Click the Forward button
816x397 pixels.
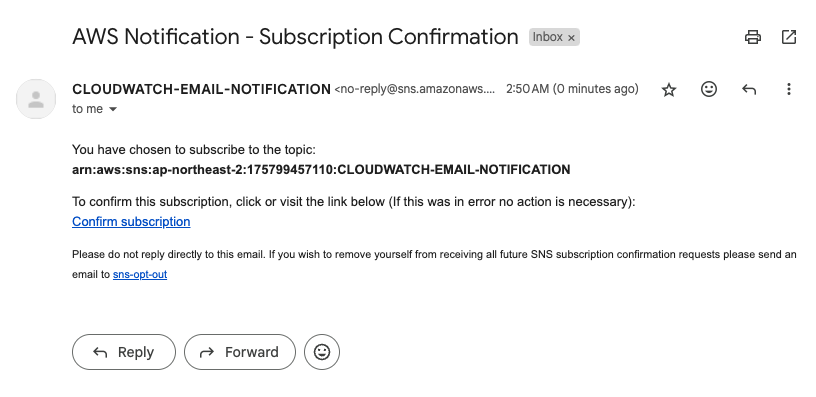pos(240,352)
